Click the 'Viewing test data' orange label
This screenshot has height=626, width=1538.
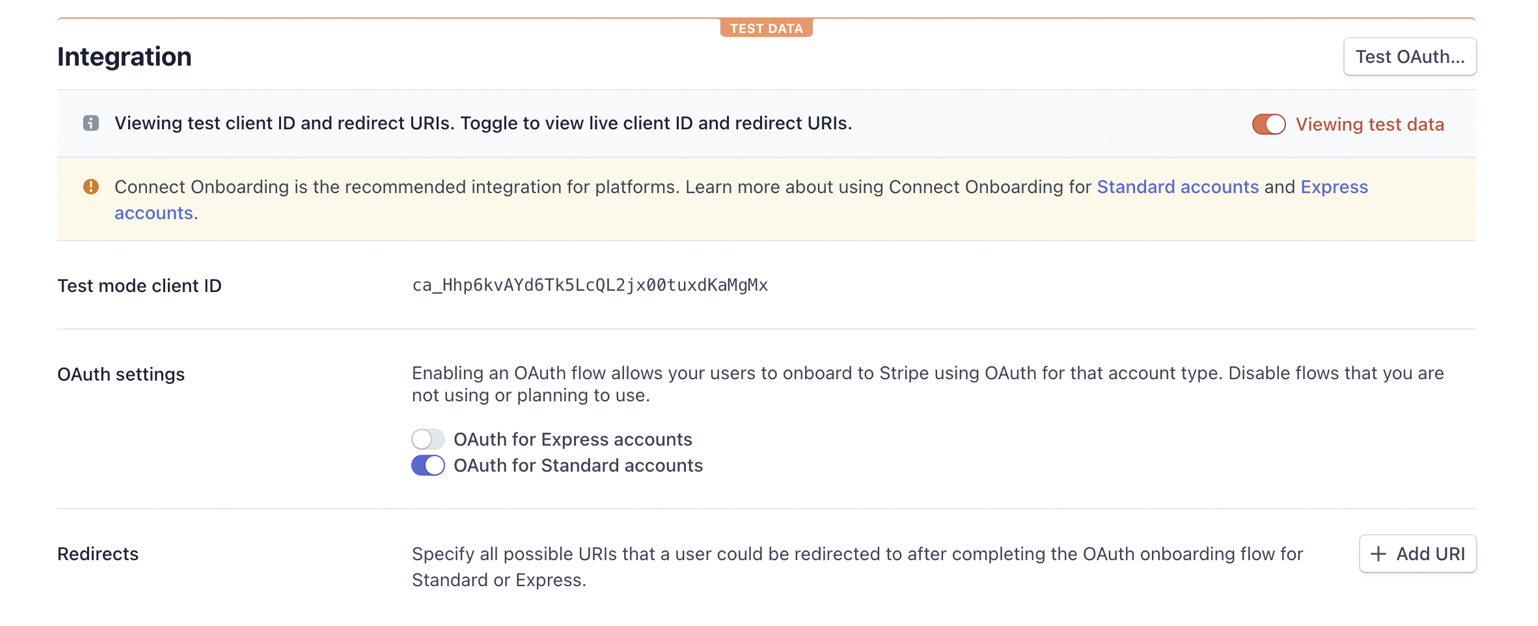(x=1369, y=124)
